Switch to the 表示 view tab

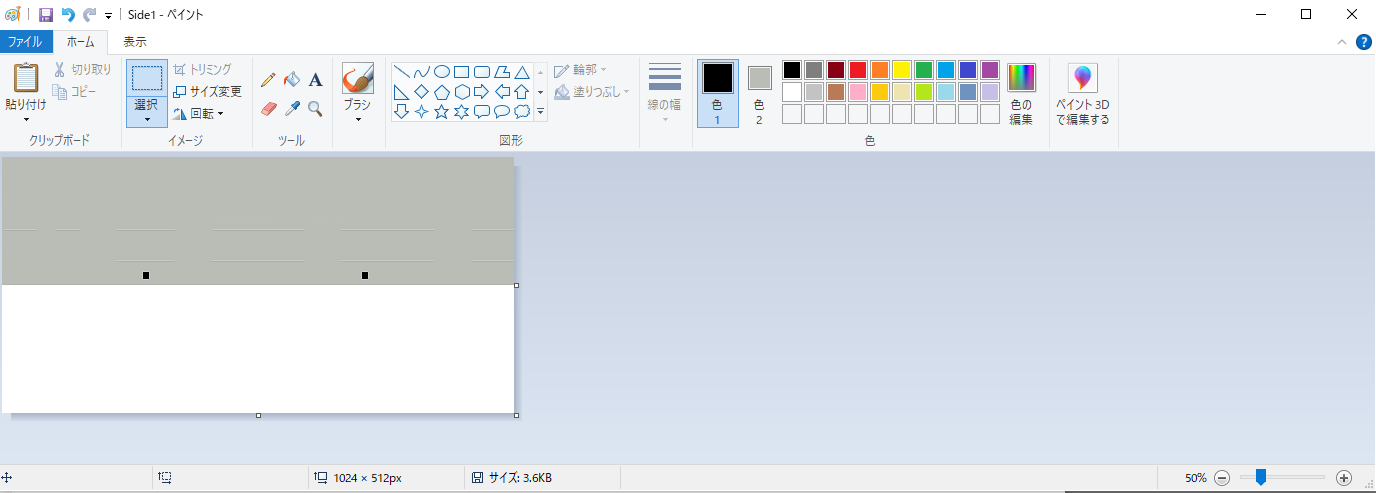click(135, 42)
